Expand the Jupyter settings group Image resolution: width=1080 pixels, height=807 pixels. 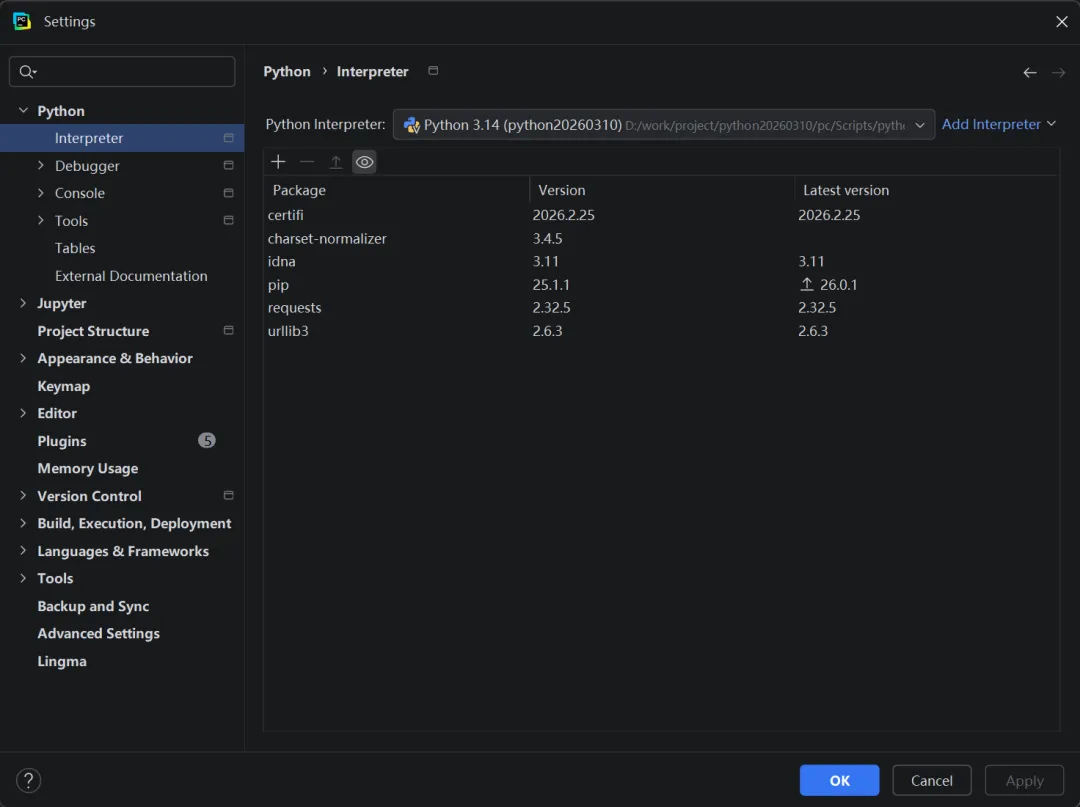pos(23,303)
